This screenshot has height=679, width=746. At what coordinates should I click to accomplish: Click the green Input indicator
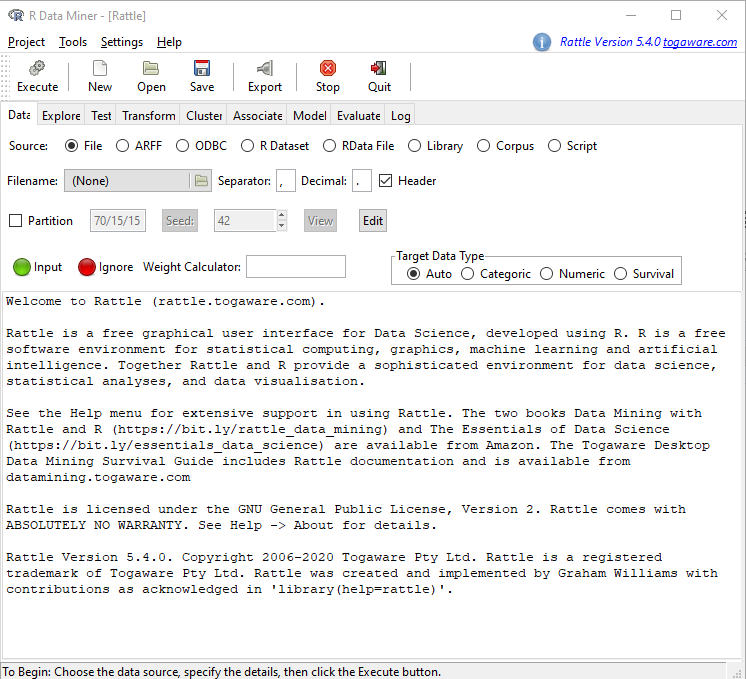tap(21, 267)
